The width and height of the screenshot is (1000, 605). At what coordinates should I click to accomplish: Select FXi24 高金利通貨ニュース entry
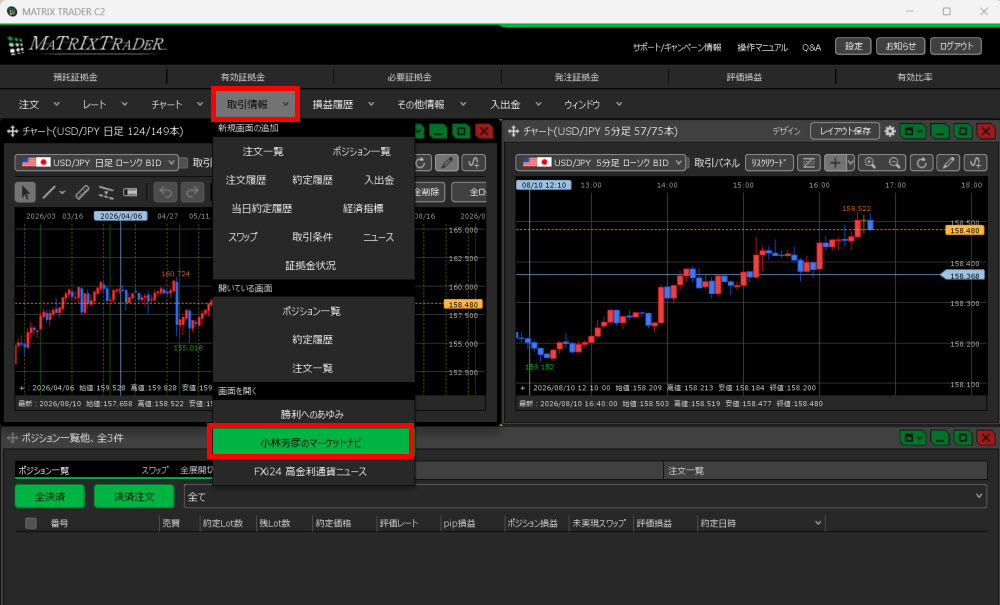click(311, 472)
